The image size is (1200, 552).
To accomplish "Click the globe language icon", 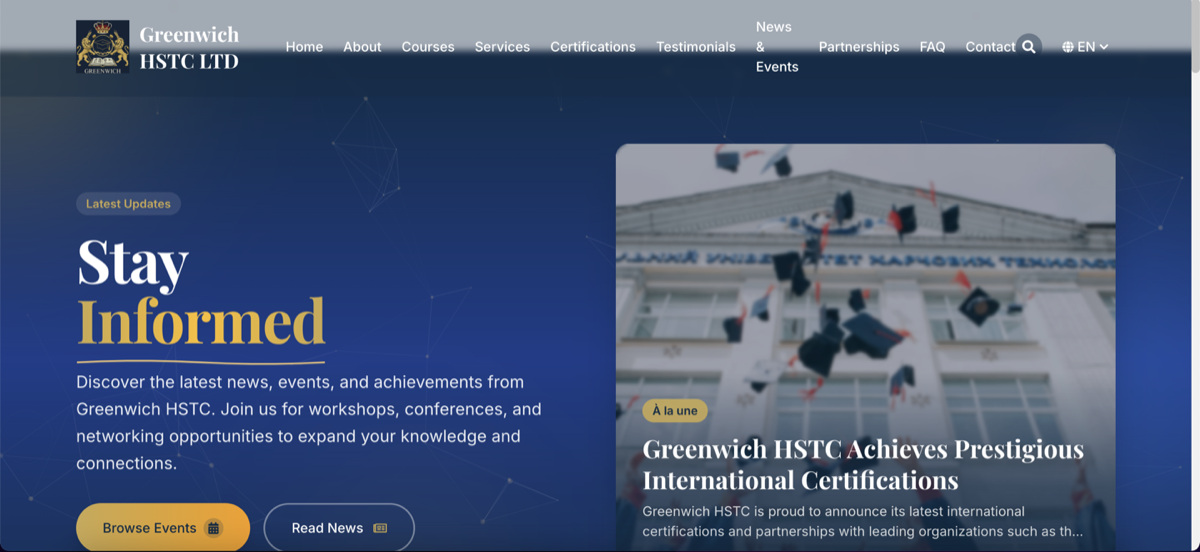I will (x=1068, y=47).
